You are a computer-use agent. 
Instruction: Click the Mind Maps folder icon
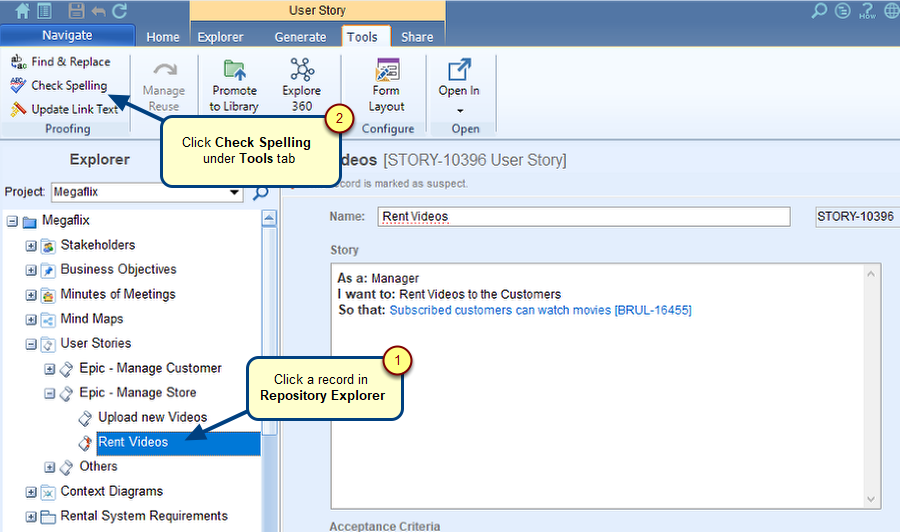coord(49,320)
